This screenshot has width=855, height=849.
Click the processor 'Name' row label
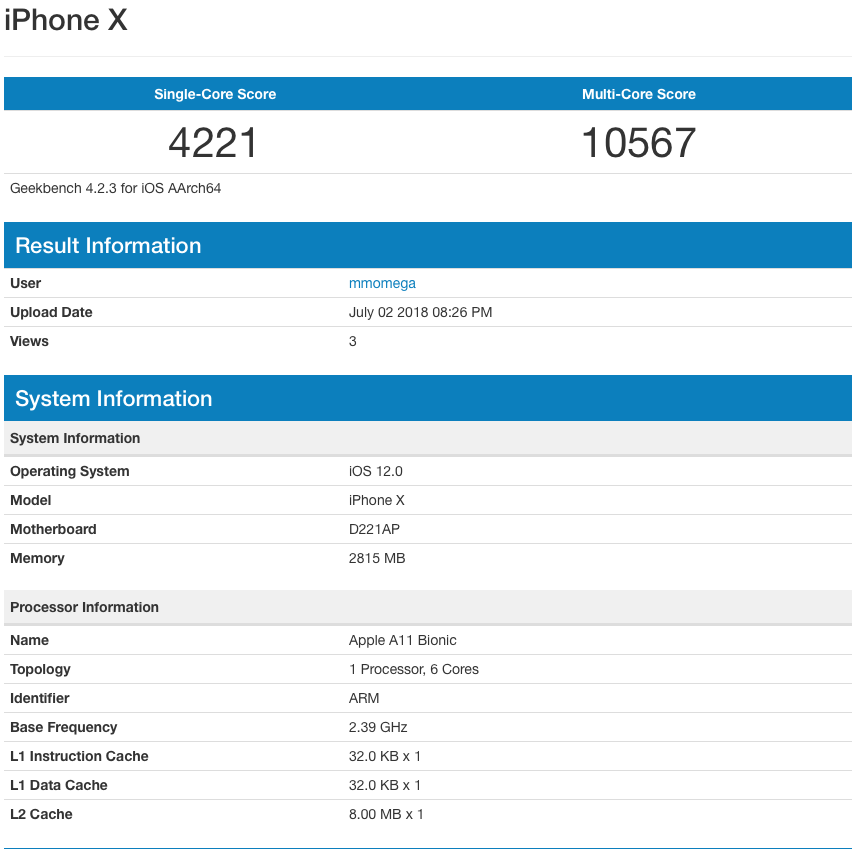tap(29, 641)
